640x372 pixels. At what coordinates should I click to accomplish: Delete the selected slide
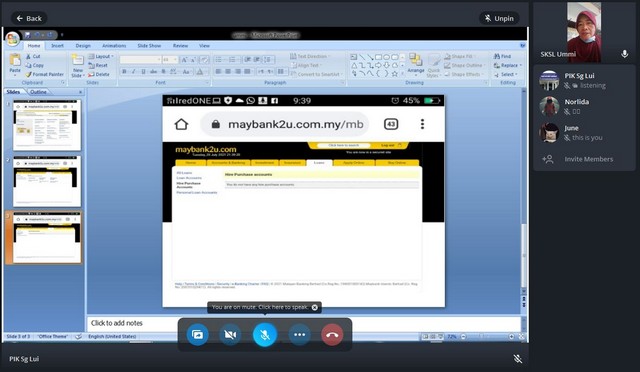click(x=99, y=74)
